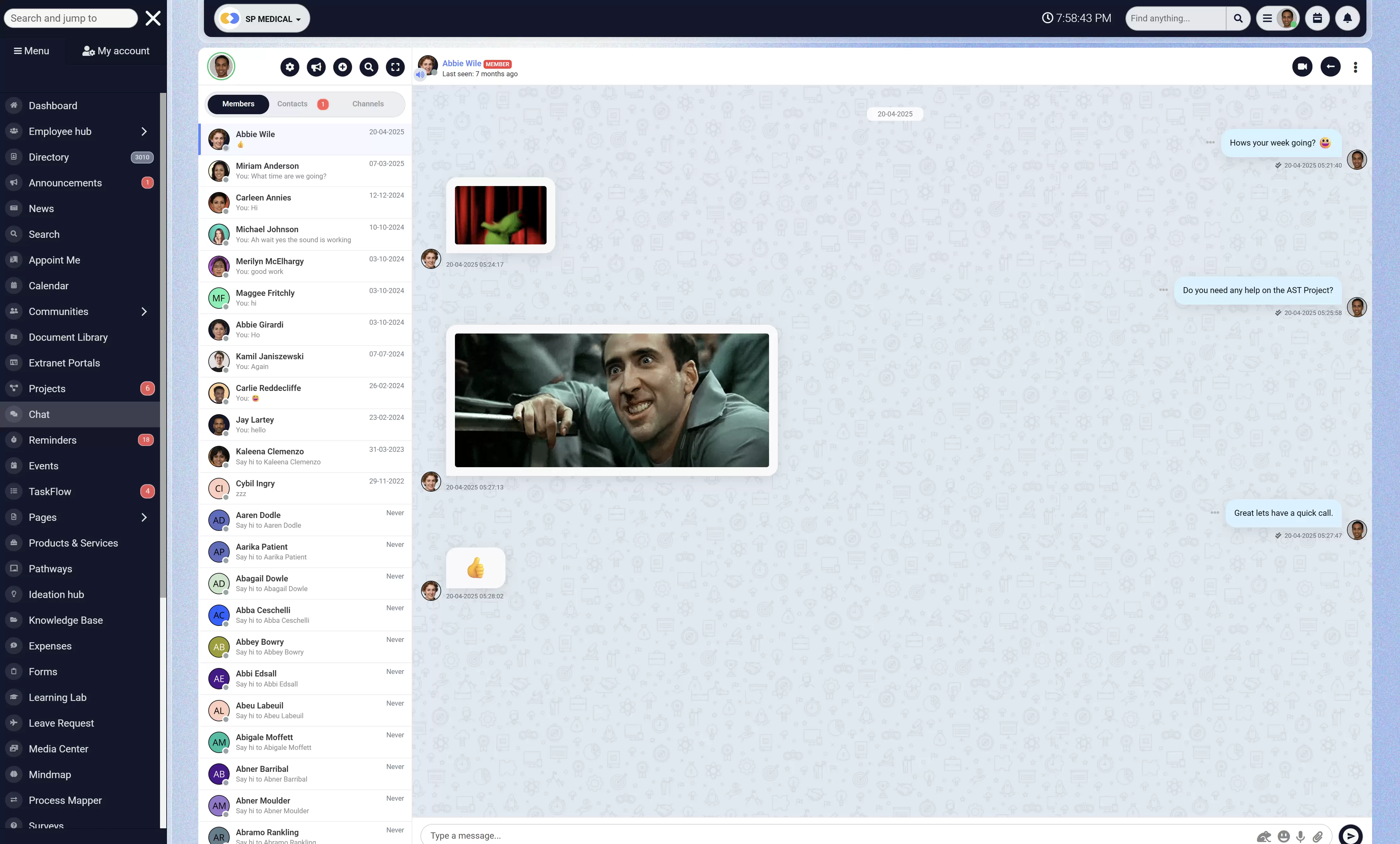
Task: Switch to the Contacts tab
Action: click(292, 104)
